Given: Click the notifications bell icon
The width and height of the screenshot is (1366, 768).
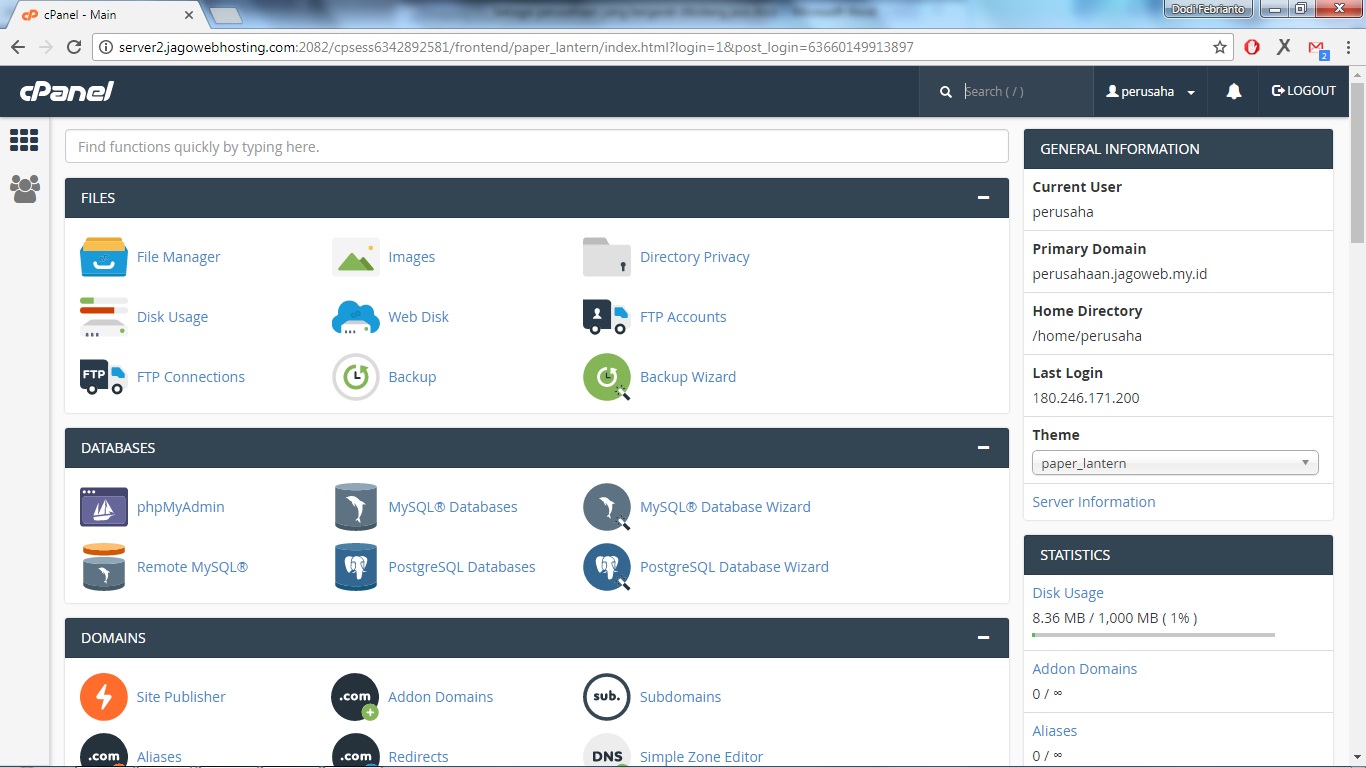Looking at the screenshot, I should (1234, 91).
